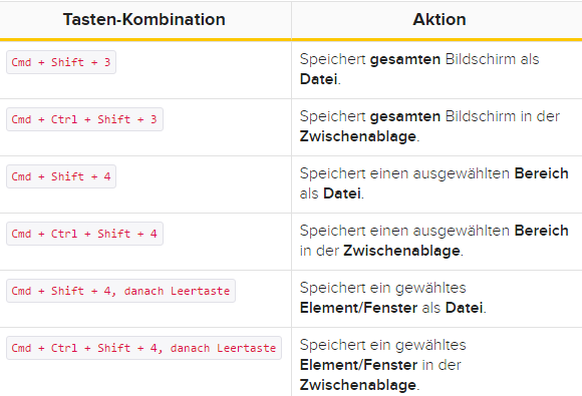Click the 'gesamten Bildschirm in der Zwischenablage' description
Viewport: 582px width, 396px height.
coord(430,126)
